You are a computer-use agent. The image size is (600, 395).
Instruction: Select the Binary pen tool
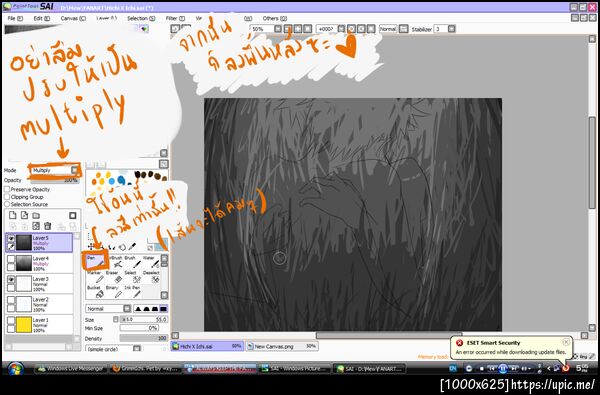click(114, 291)
